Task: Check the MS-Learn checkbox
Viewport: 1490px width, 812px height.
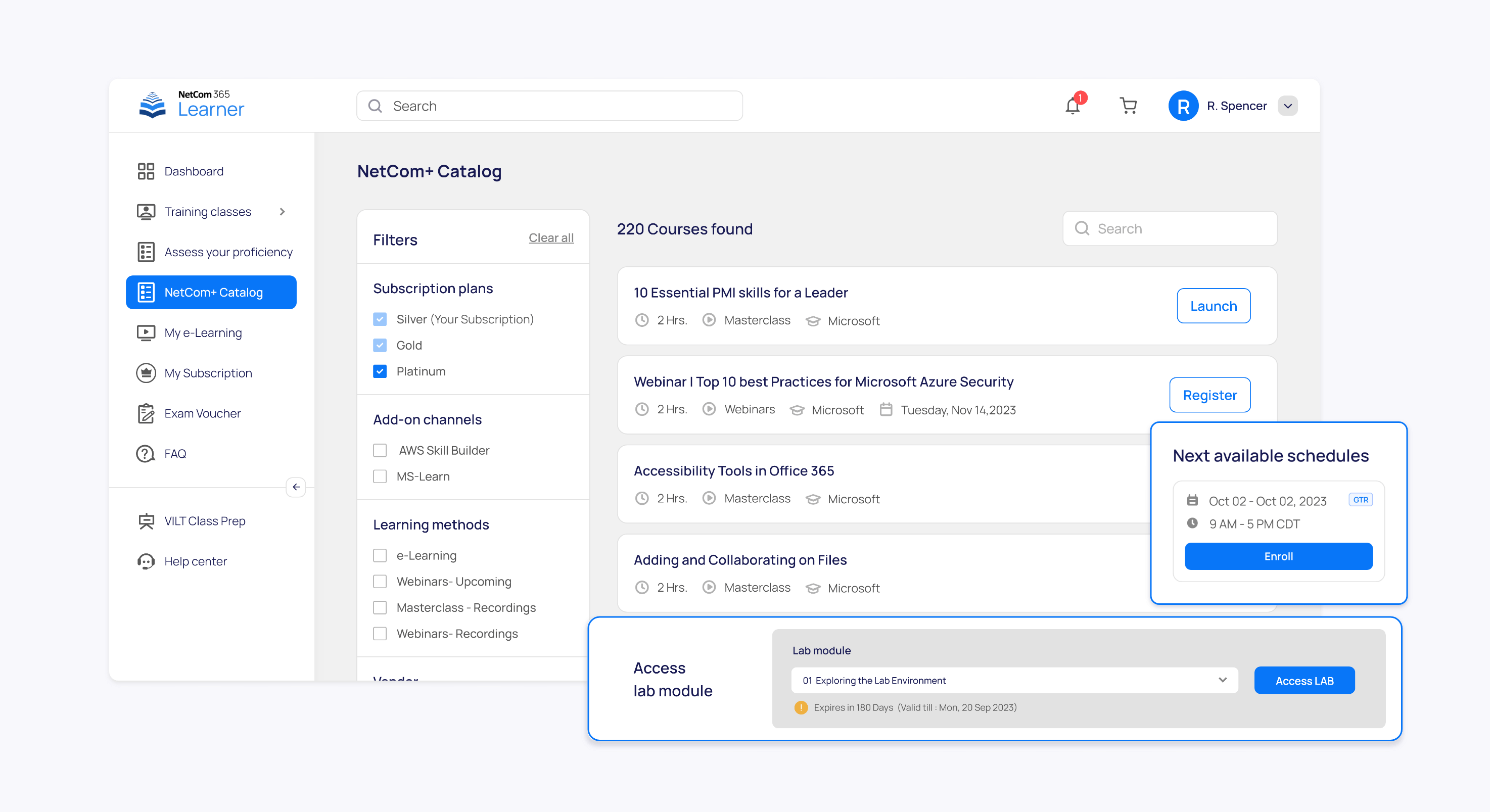Action: point(380,476)
